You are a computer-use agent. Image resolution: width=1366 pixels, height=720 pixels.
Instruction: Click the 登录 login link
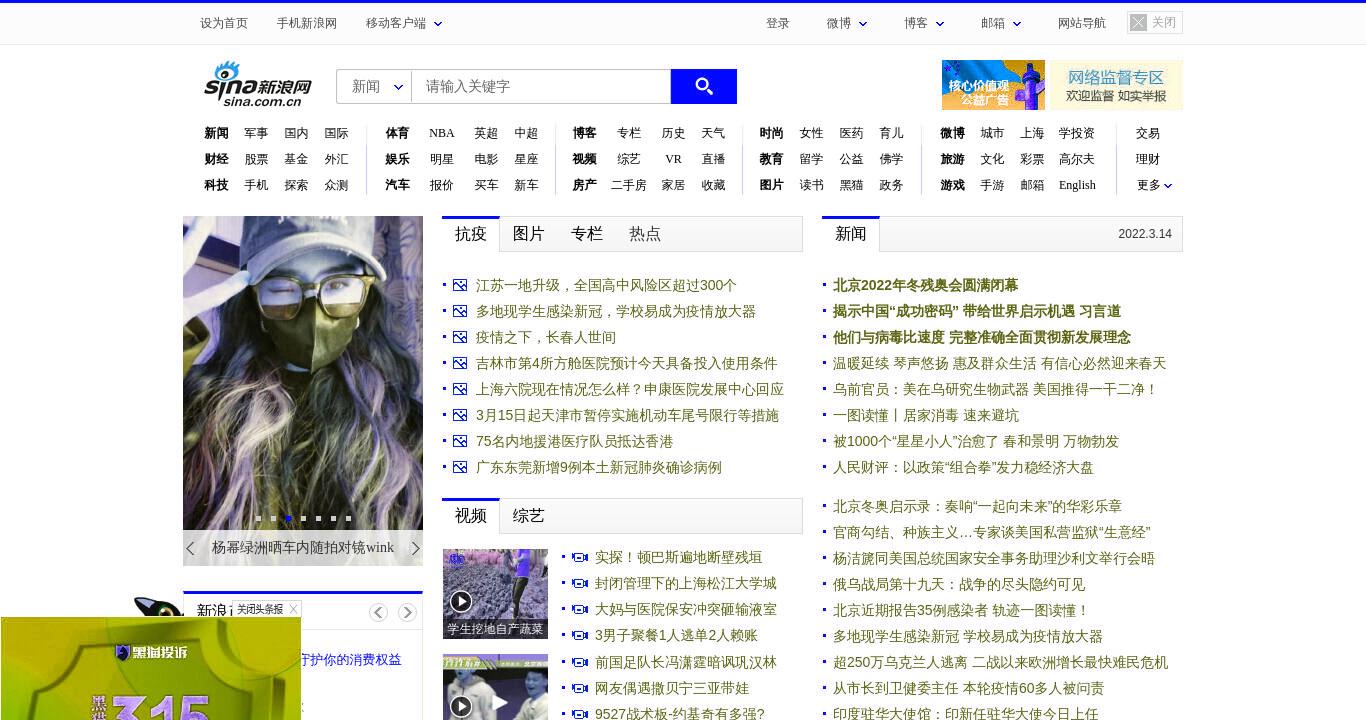(x=778, y=23)
